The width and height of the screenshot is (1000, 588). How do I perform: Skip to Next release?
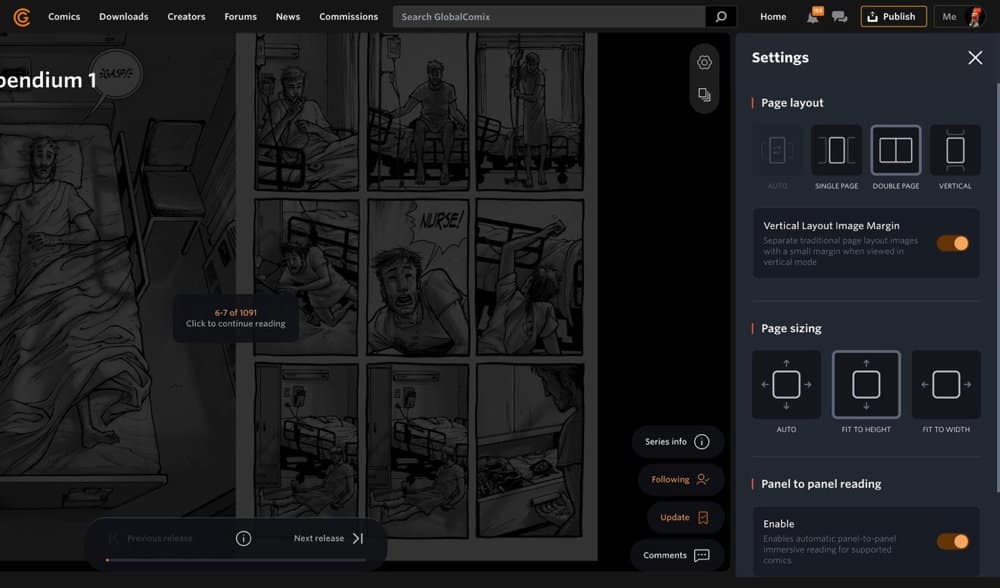point(328,538)
